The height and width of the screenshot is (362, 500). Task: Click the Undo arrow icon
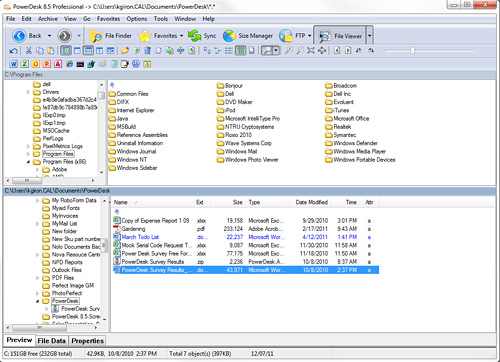click(x=13, y=51)
